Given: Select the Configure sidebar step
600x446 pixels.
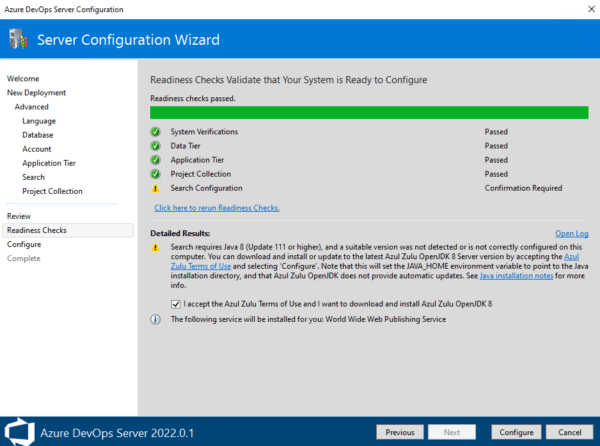Looking at the screenshot, I should [24, 244].
